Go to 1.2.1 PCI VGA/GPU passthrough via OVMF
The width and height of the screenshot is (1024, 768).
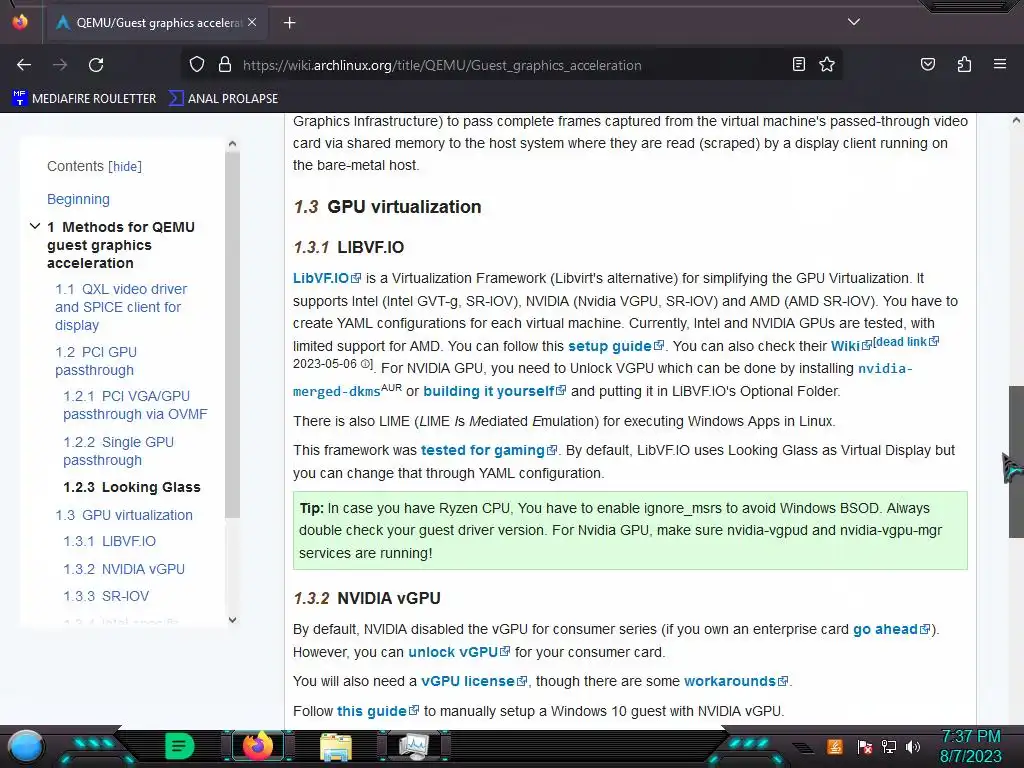tap(135, 405)
